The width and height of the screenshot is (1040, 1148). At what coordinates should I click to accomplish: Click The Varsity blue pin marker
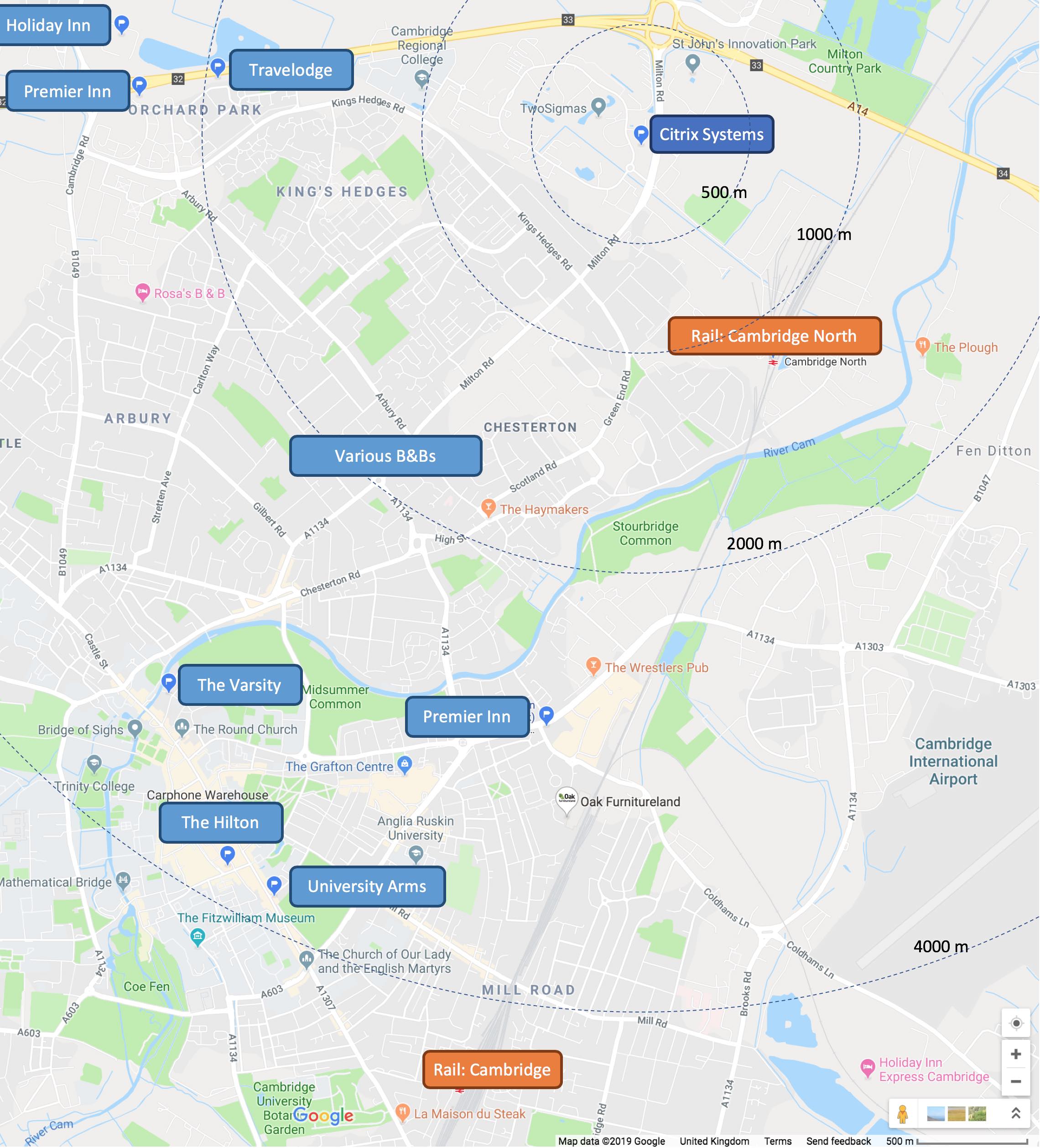click(168, 682)
